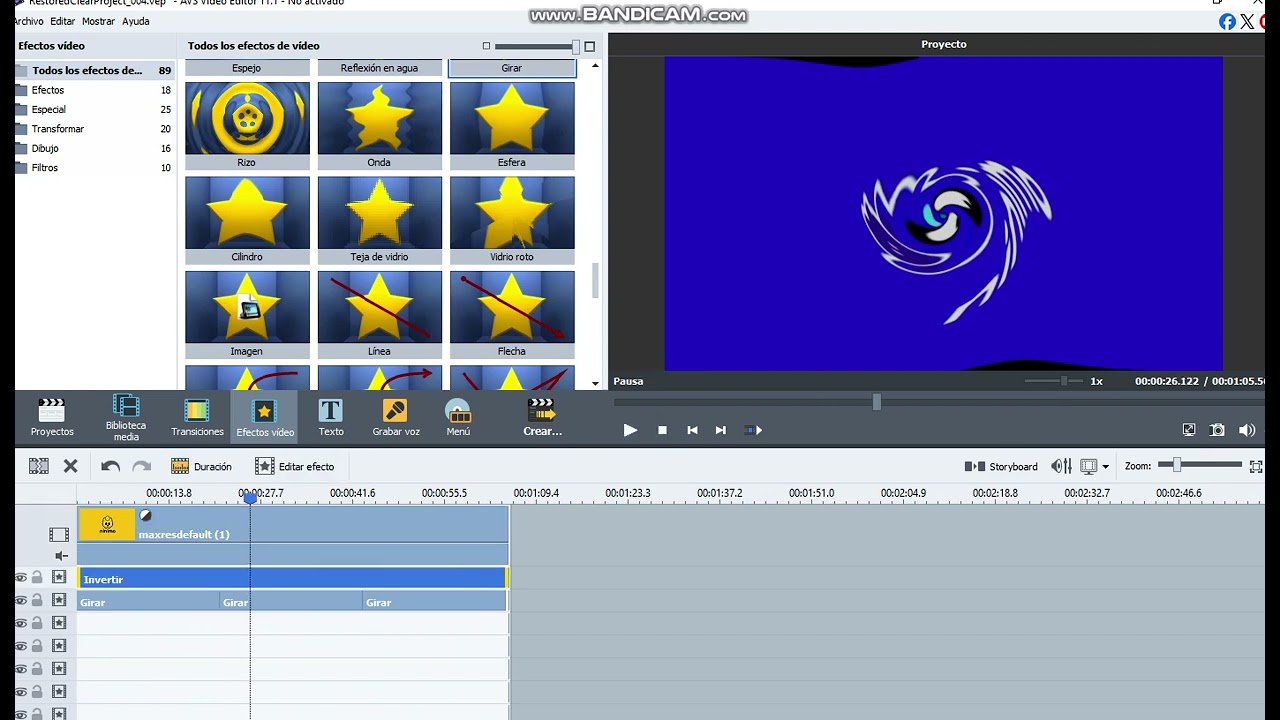Play the project preview
Image resolution: width=1280 pixels, height=720 pixels.
tap(630, 430)
